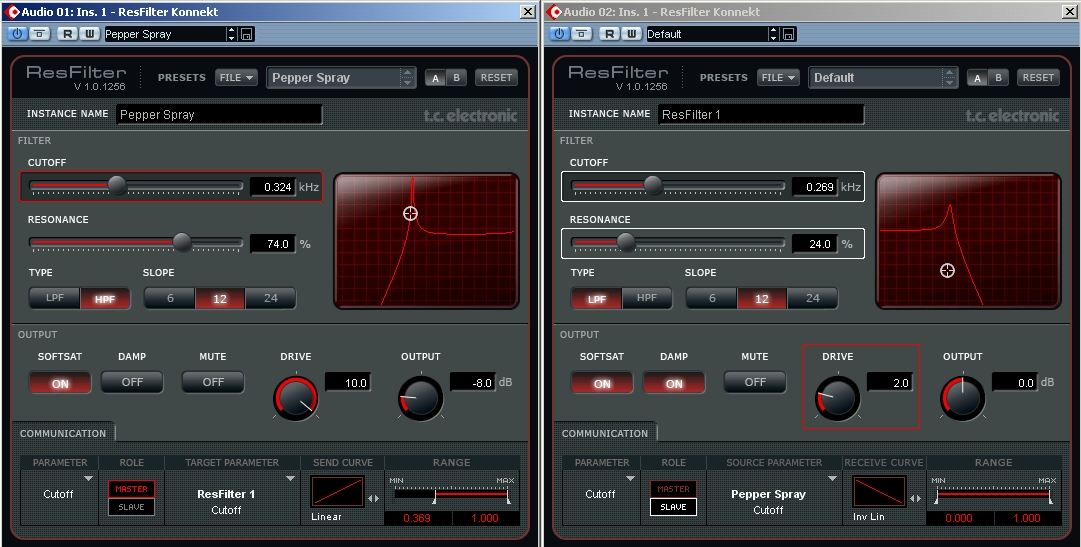Toggle SOFTSAT ON in ResFilter 1
This screenshot has width=1081, height=547.
click(602, 383)
